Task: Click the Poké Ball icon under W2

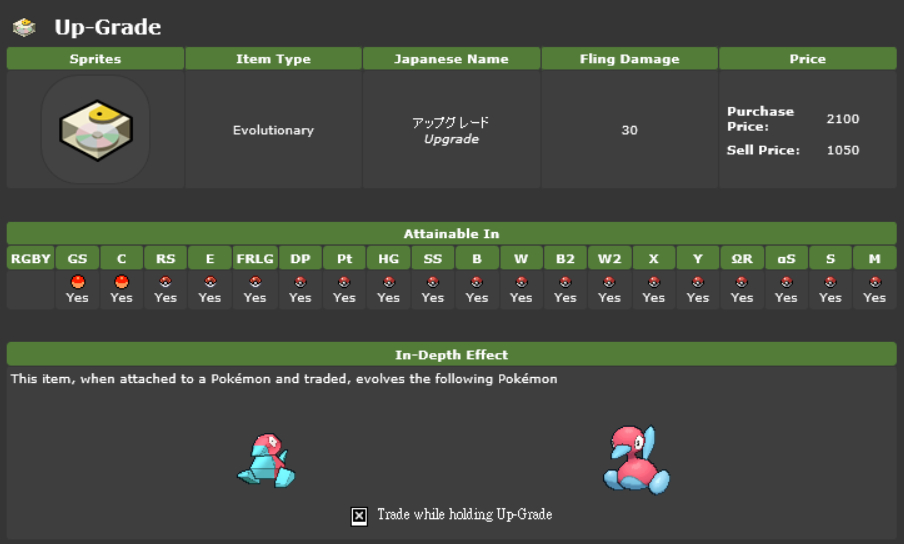Action: point(609,282)
